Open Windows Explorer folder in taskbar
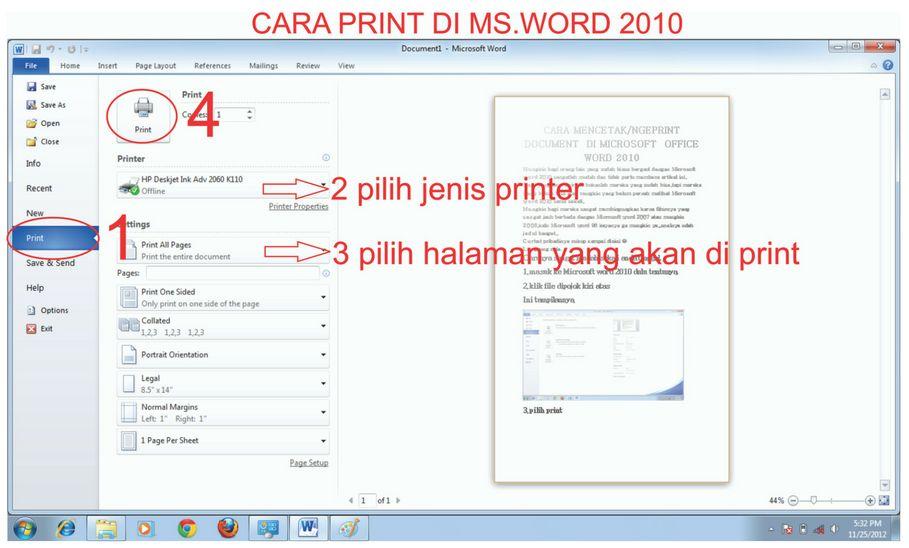909x548 pixels. (x=107, y=528)
